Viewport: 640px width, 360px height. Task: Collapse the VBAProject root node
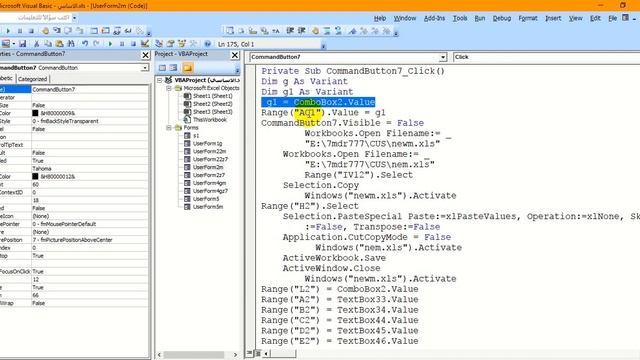[160, 80]
